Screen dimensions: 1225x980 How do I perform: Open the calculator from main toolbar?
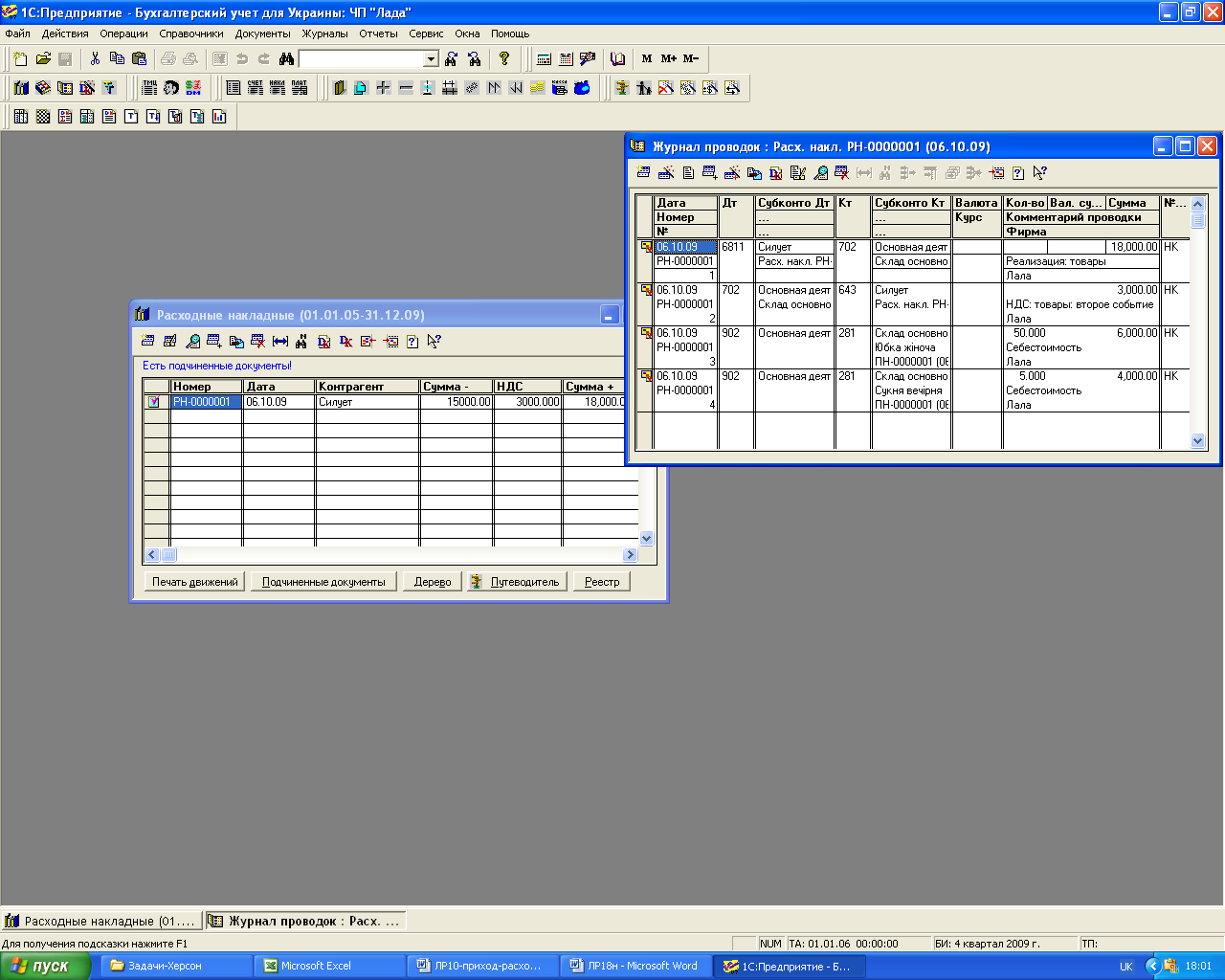point(544,59)
